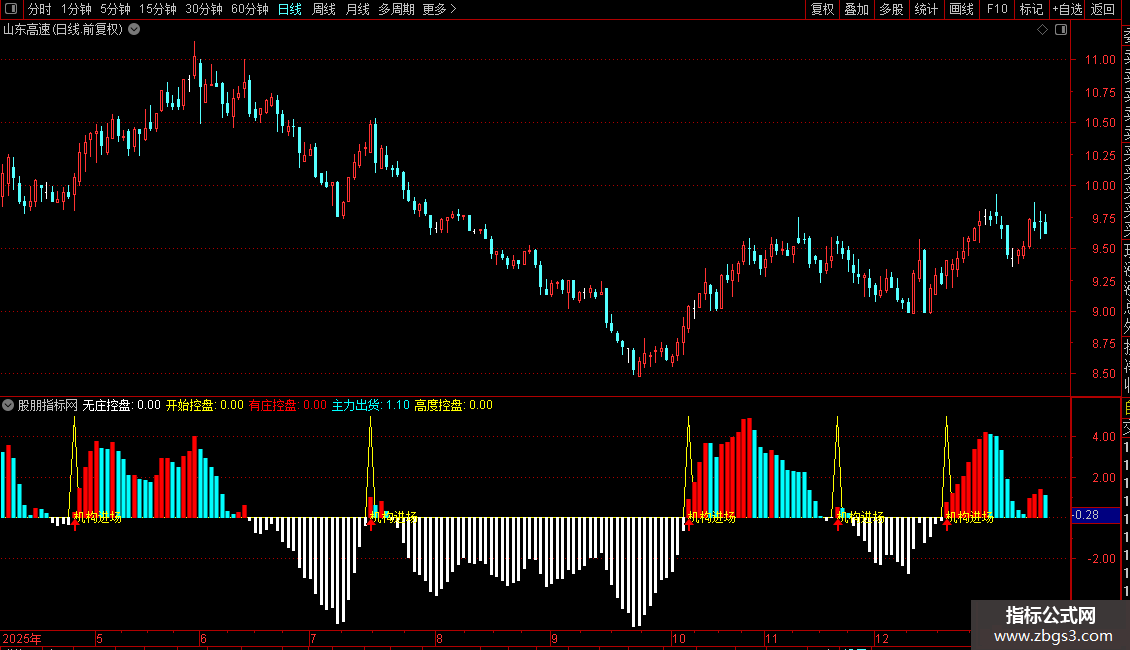
Task: Open the dropdown arrow beside 山东高速 title
Action: [134, 30]
